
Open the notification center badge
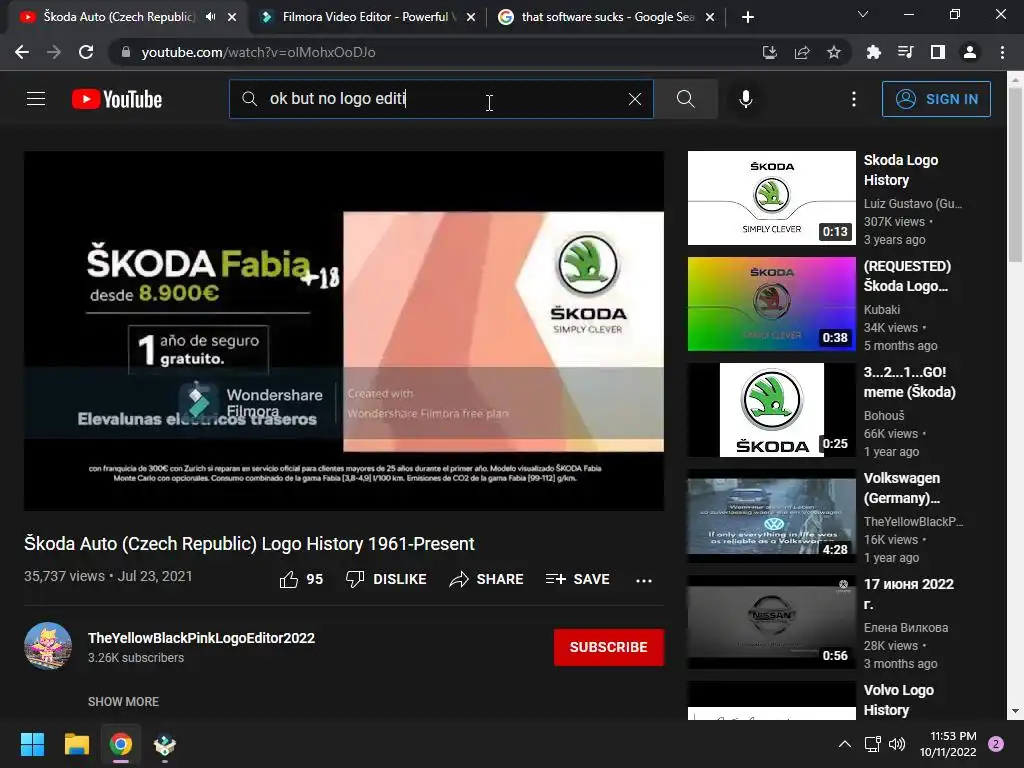(996, 744)
